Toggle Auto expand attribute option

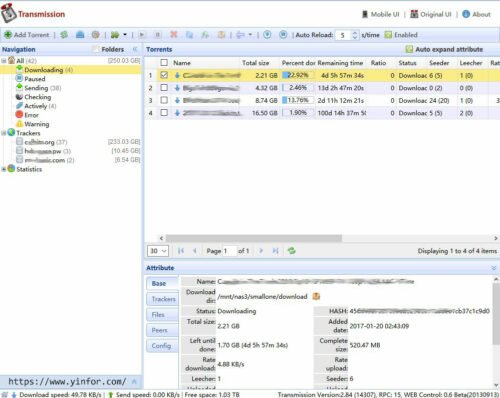444,49
